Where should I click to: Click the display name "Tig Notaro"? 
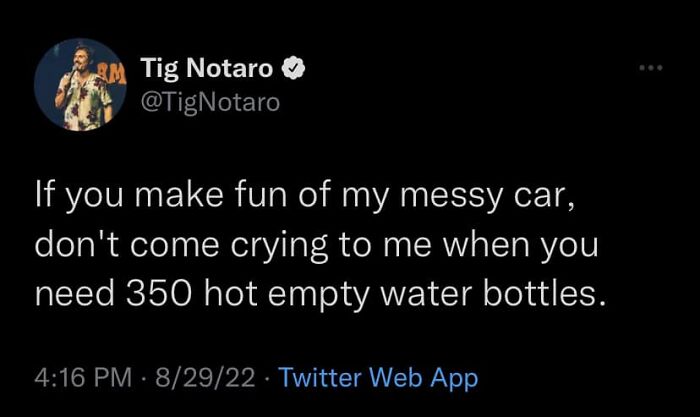pyautogui.click(x=207, y=70)
